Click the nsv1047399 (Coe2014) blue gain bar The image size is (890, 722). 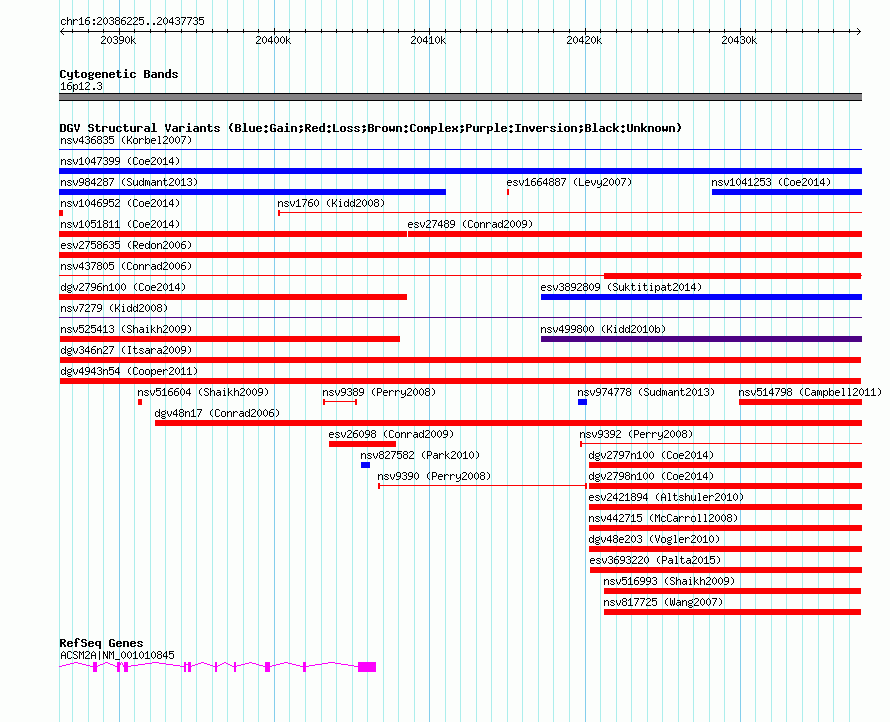coord(460,171)
